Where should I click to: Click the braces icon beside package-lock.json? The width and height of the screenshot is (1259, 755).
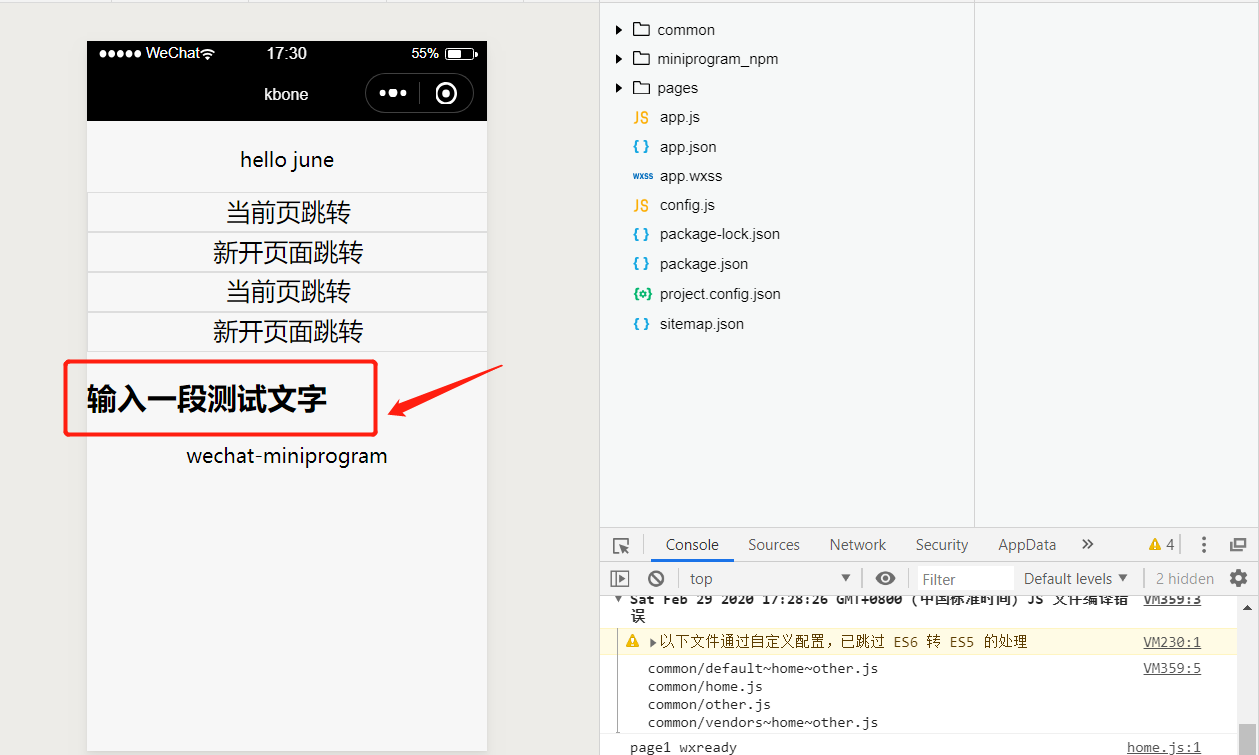point(641,234)
